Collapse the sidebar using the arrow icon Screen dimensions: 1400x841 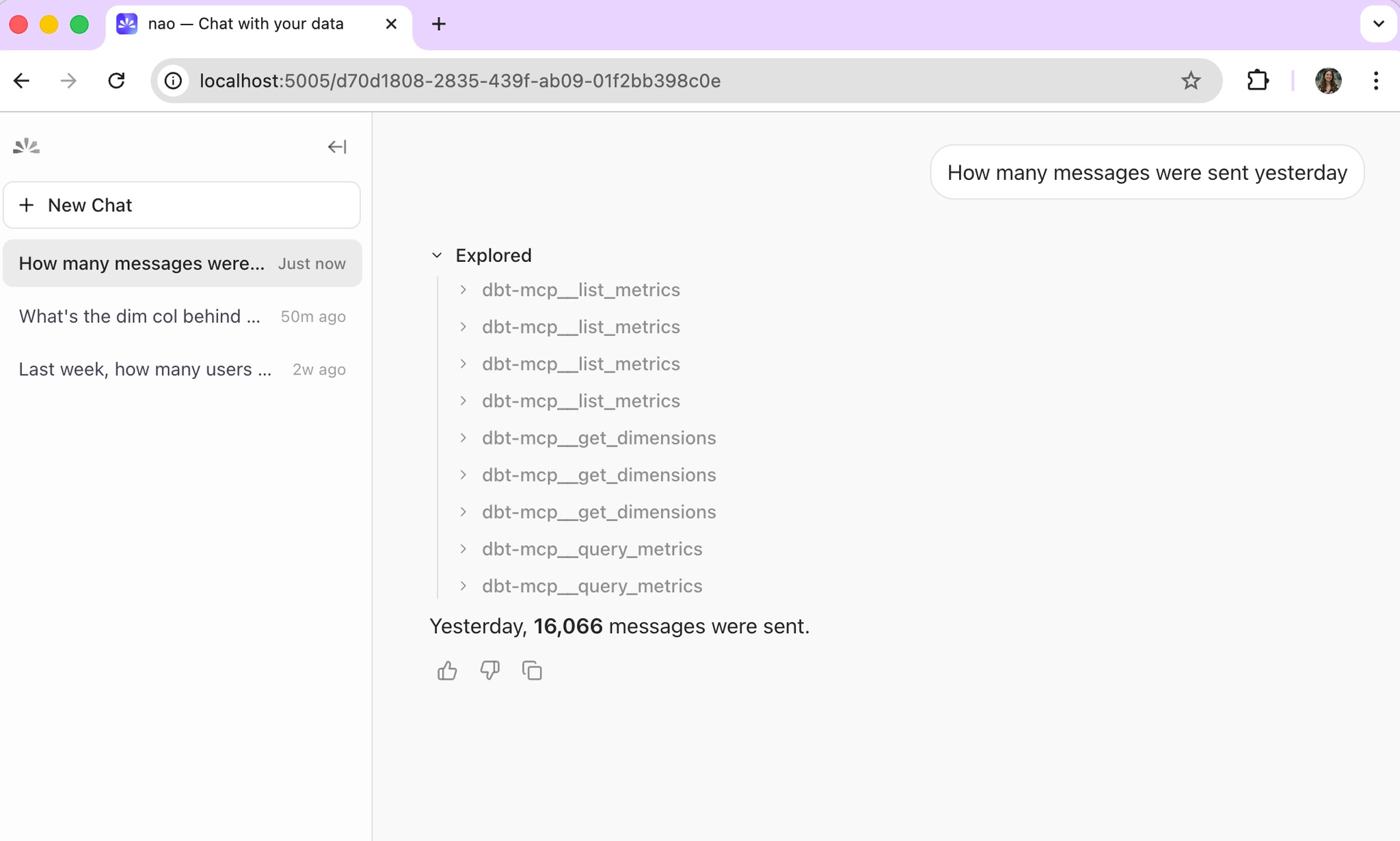[337, 146]
